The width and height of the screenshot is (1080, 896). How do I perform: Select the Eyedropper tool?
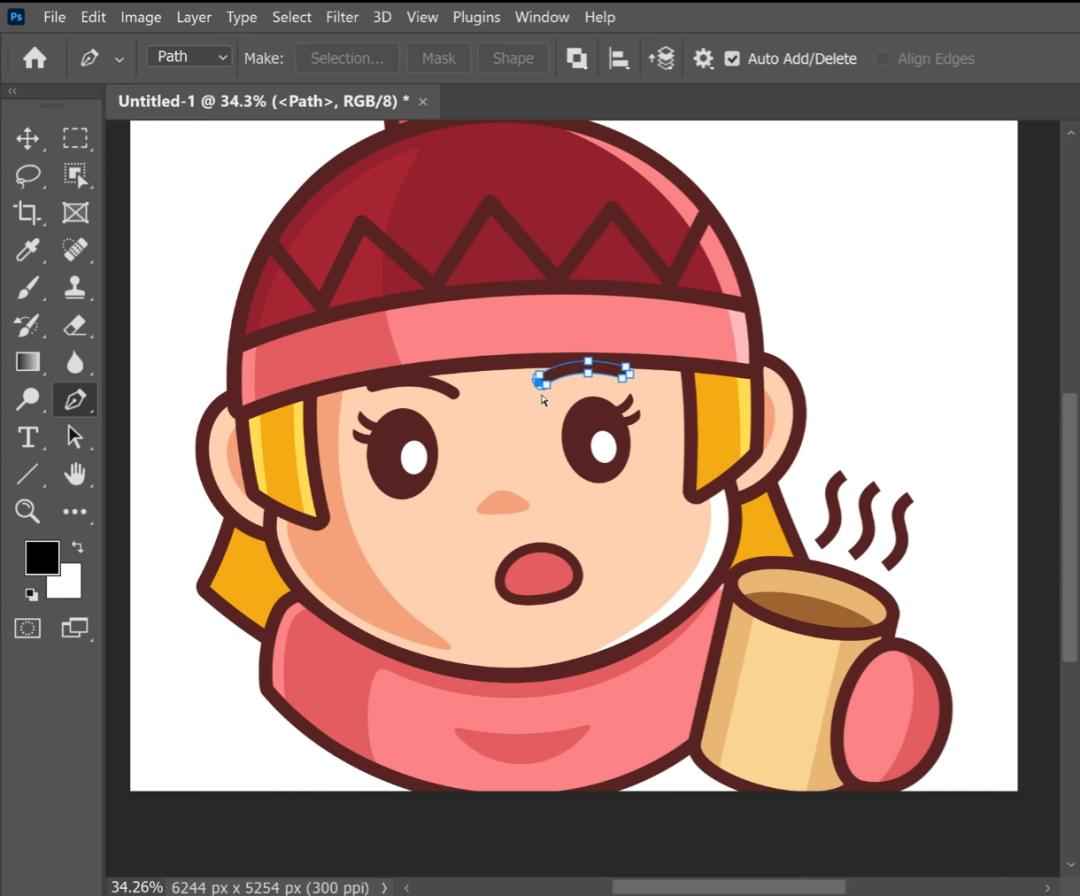click(x=28, y=250)
